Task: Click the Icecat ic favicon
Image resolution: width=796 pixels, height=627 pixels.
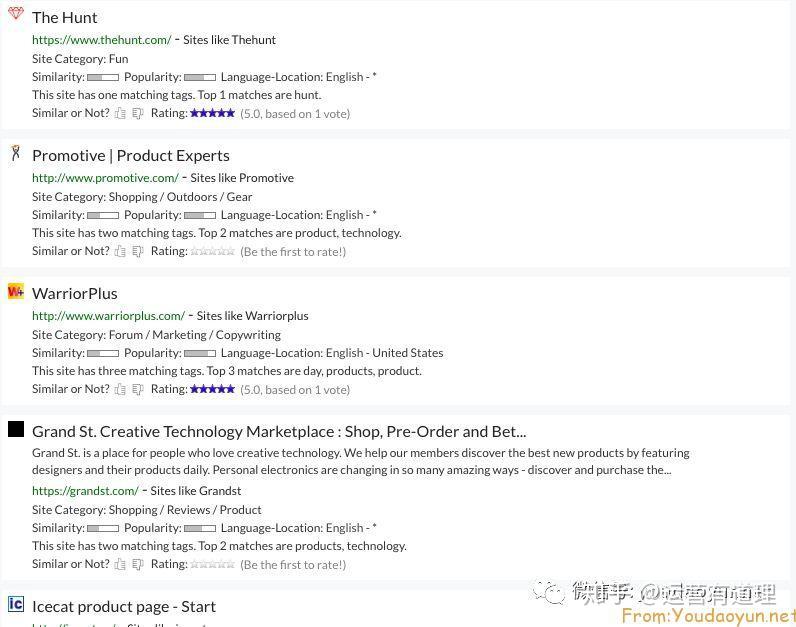Action: point(16,604)
